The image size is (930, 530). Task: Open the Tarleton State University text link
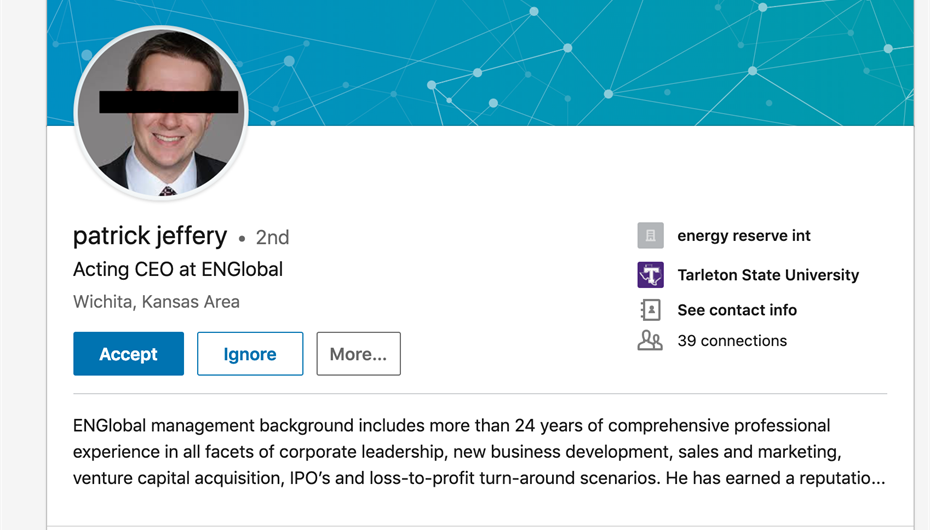768,275
